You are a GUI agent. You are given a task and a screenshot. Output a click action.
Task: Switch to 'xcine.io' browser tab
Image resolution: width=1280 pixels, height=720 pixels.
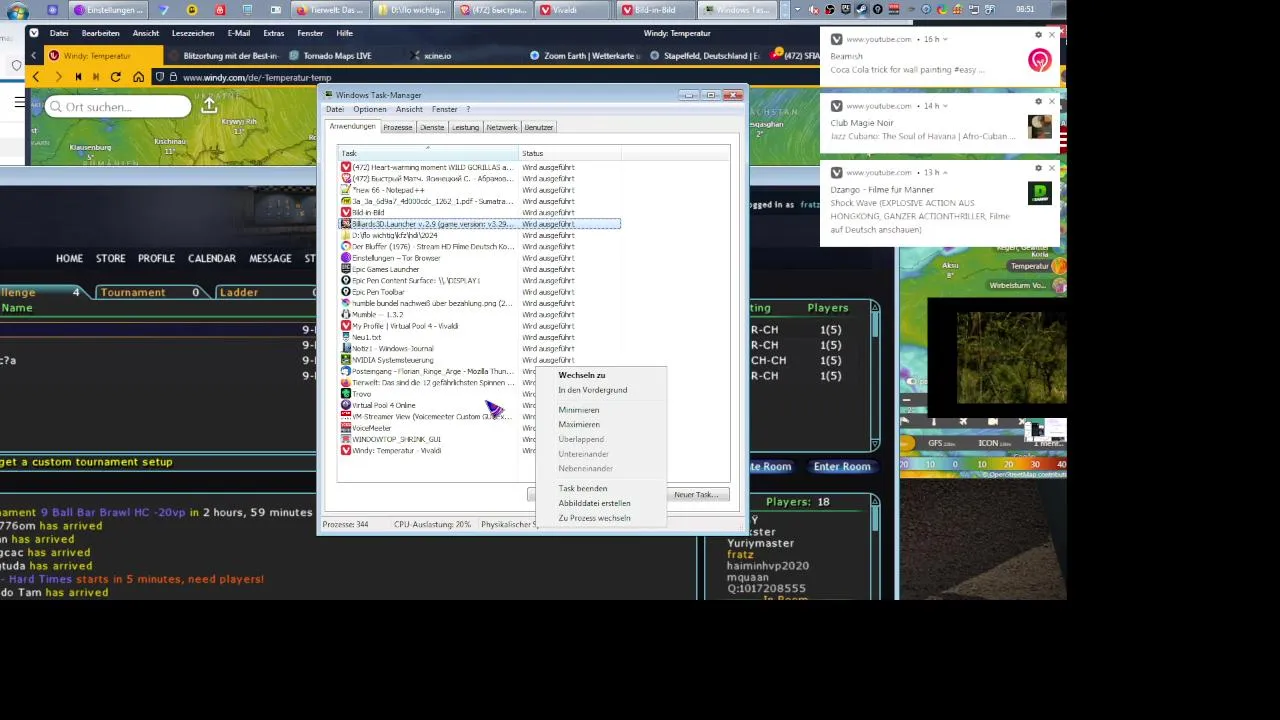pyautogui.click(x=437, y=56)
